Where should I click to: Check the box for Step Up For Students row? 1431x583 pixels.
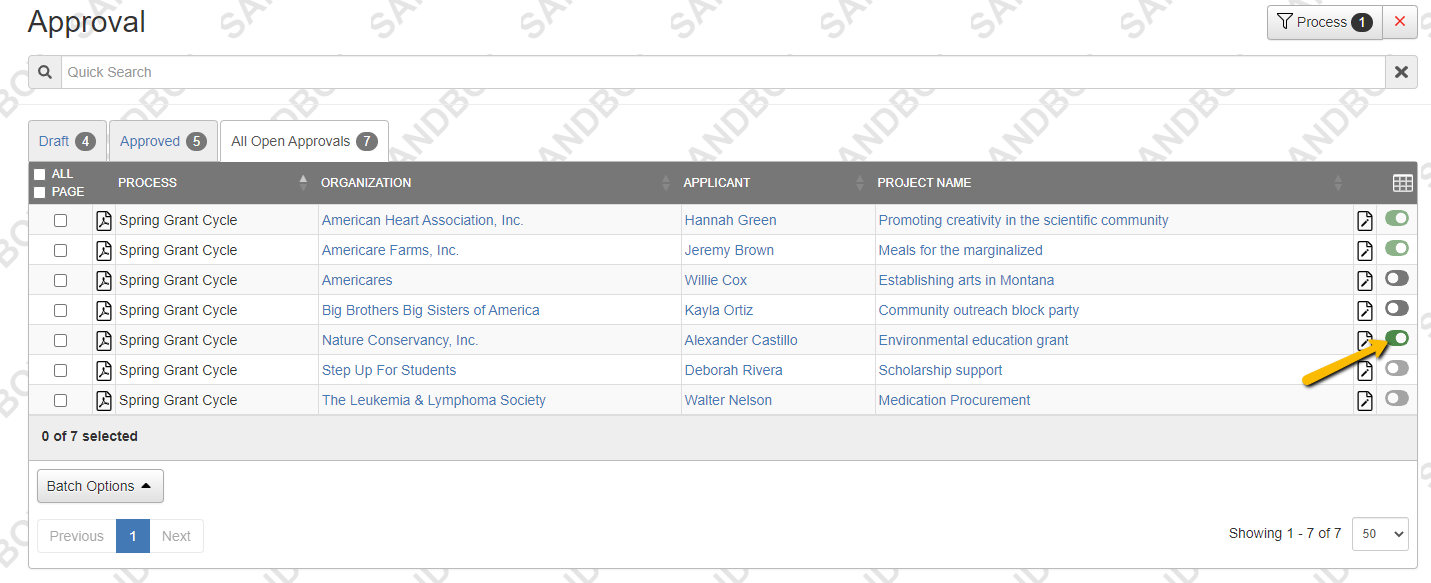click(60, 370)
